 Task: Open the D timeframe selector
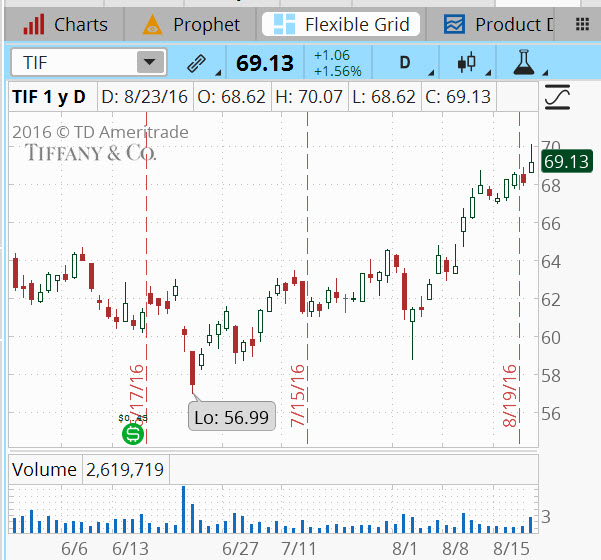pos(406,62)
